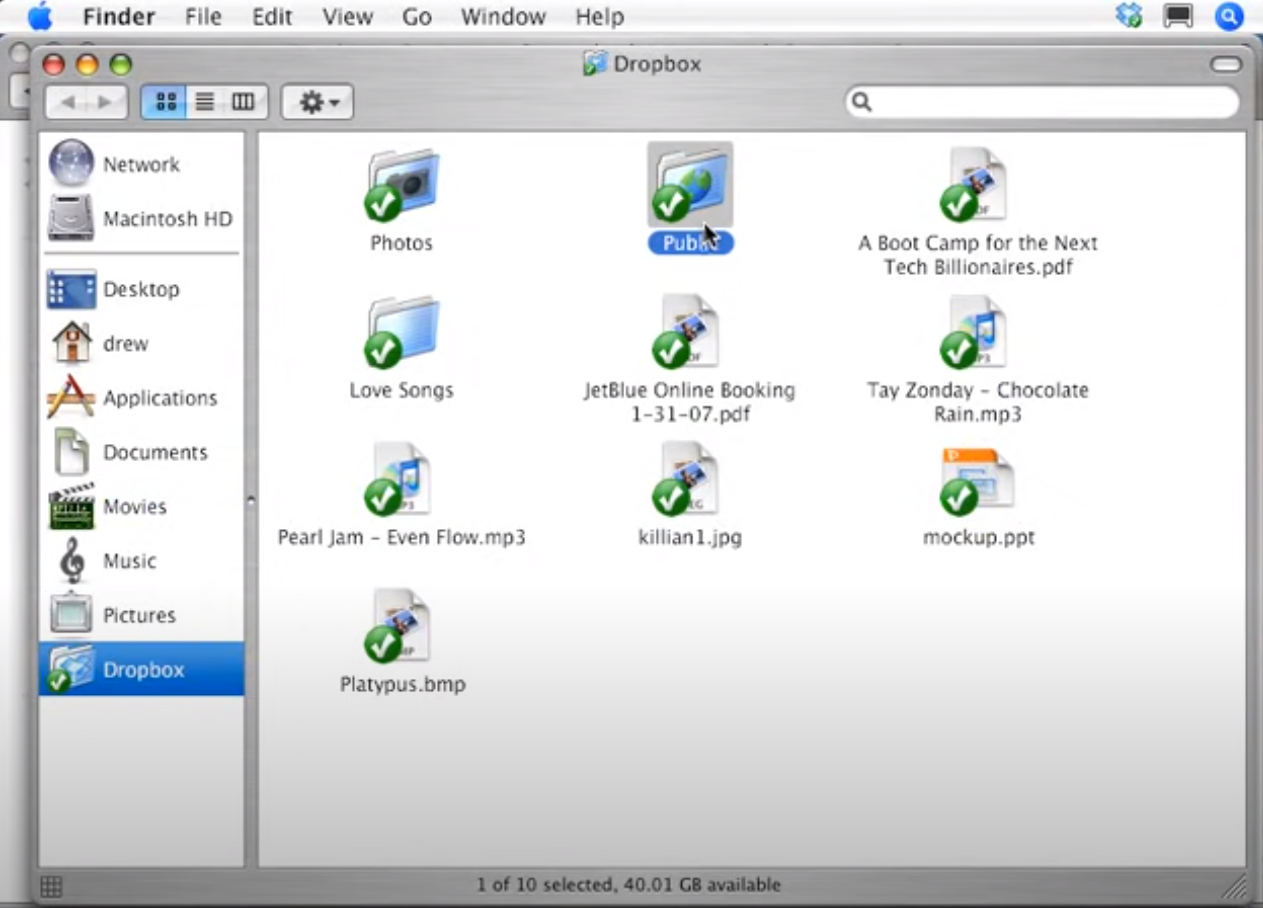The image size is (1263, 908).
Task: Open Documents in the sidebar
Action: (x=141, y=452)
